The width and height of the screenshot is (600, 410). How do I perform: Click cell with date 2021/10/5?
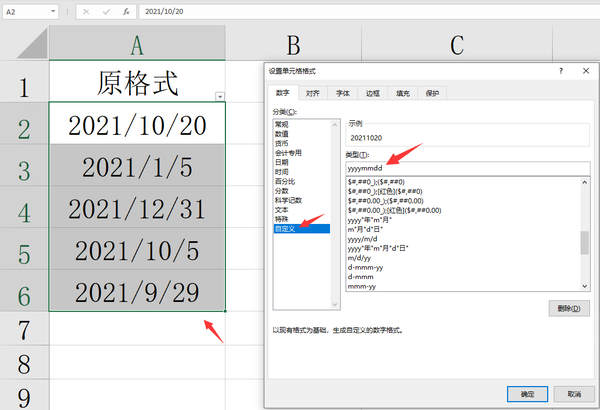[137, 249]
